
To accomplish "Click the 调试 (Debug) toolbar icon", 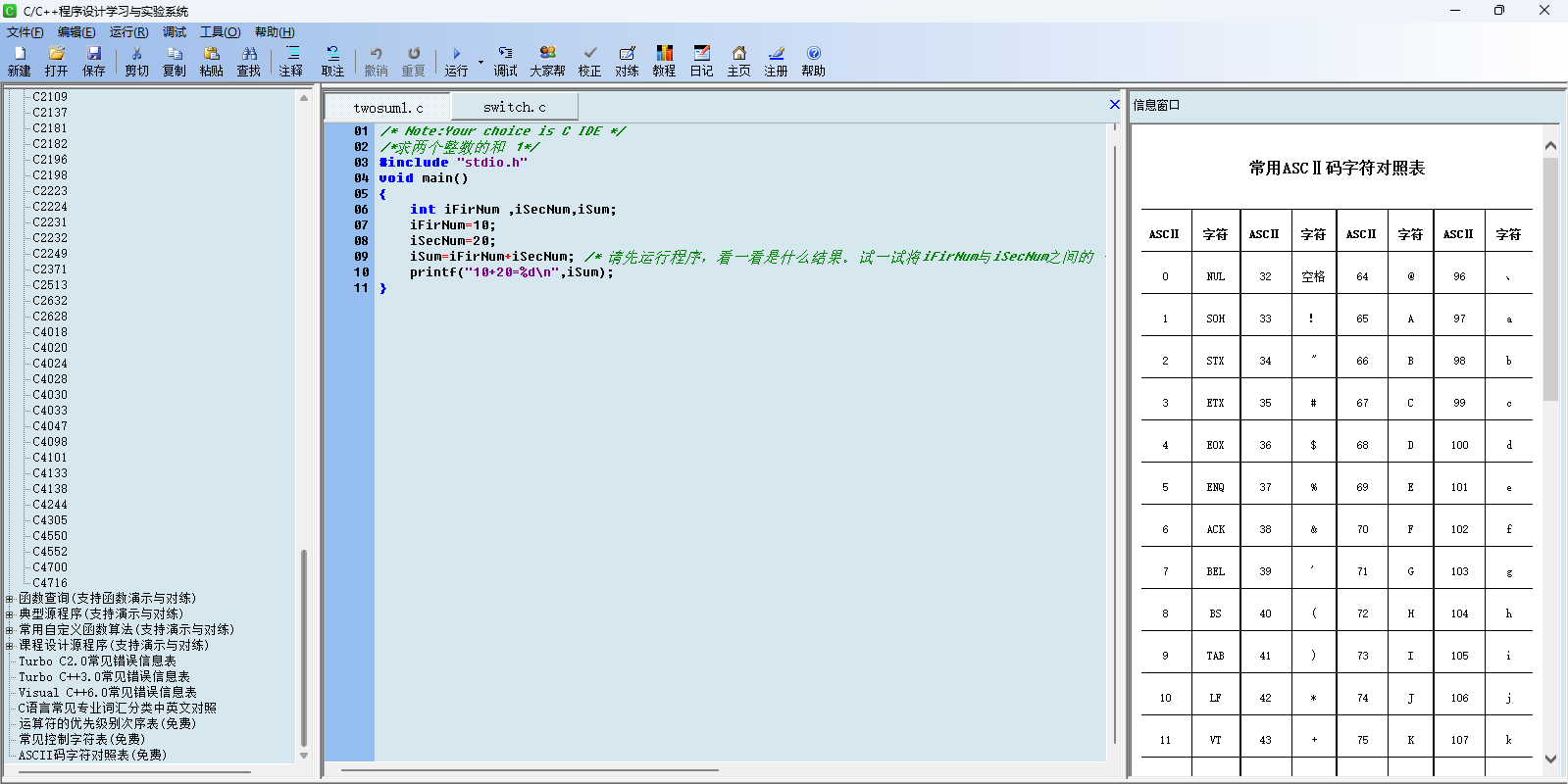I will pyautogui.click(x=505, y=60).
